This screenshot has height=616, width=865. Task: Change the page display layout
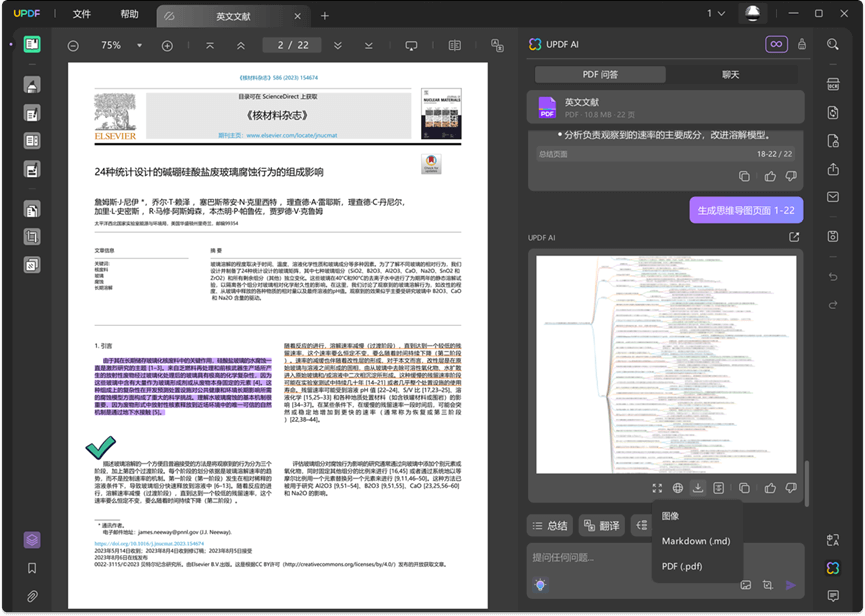[x=455, y=46]
